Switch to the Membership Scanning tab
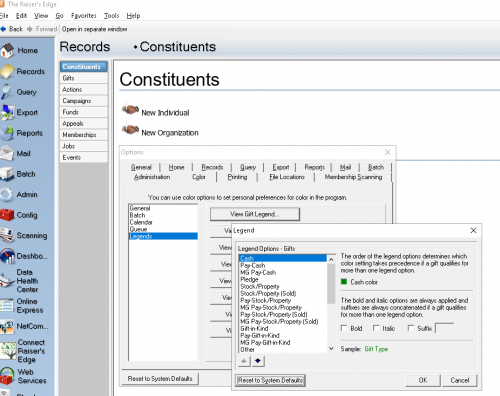500x396 pixels. click(353, 177)
